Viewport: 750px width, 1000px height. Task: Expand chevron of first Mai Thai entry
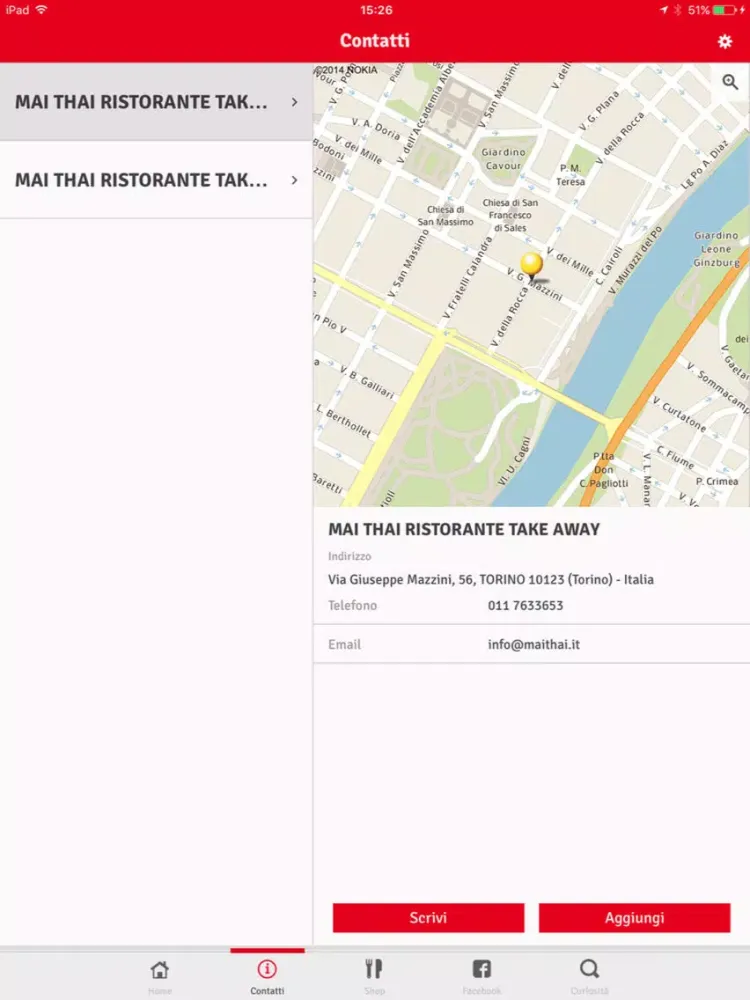[294, 102]
